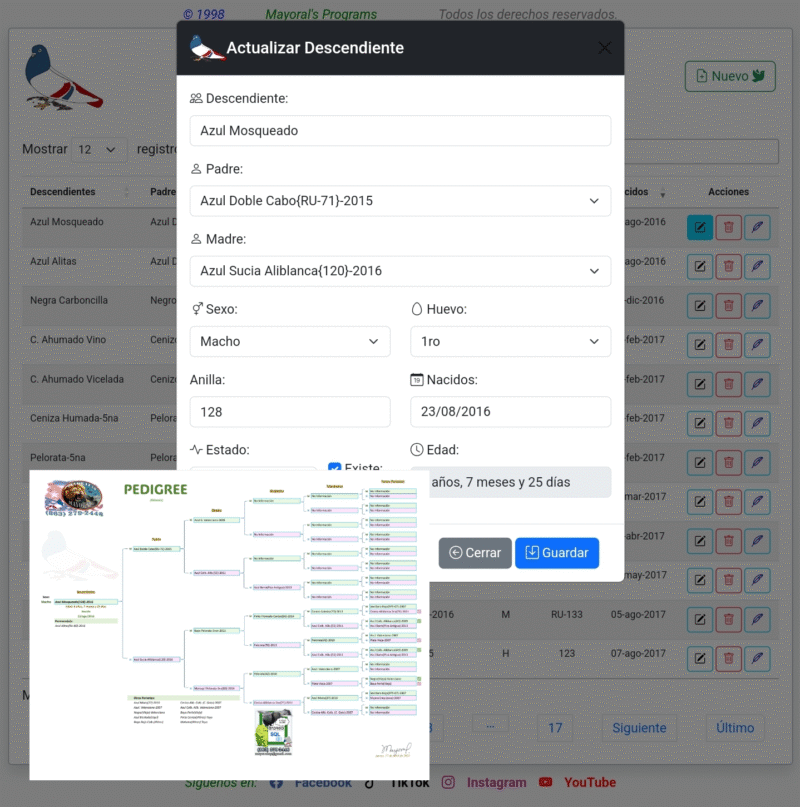
Task: Click trash icon in Azul Alitas row
Action: pos(728,266)
